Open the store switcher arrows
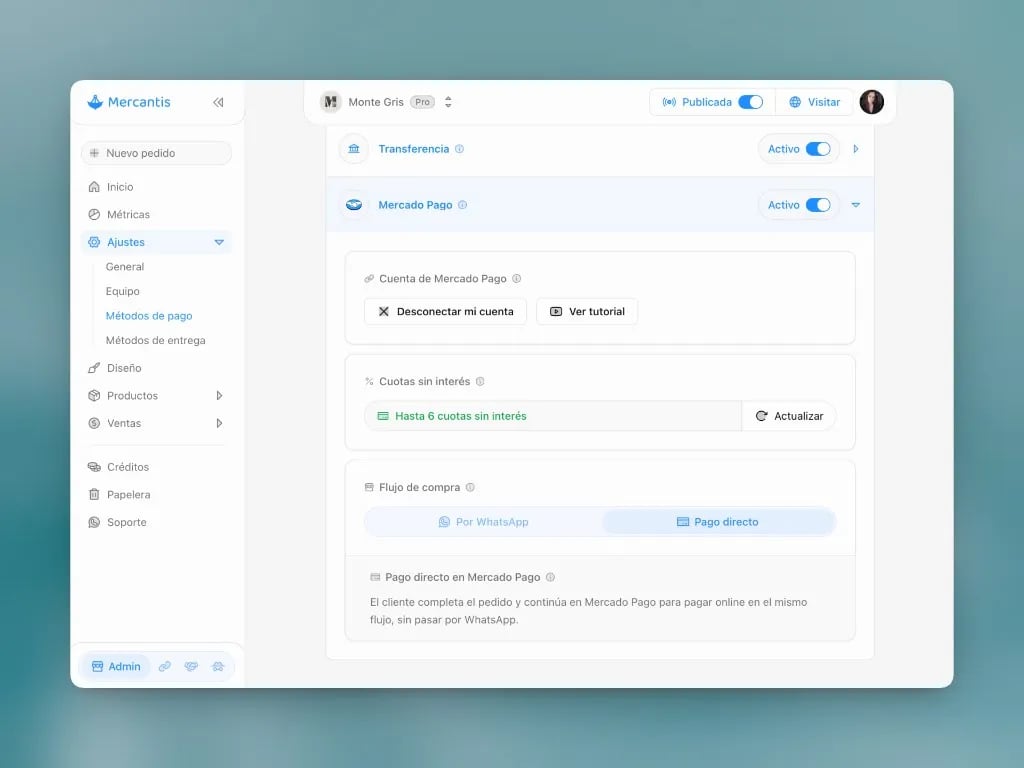1024x768 pixels. 448,102
